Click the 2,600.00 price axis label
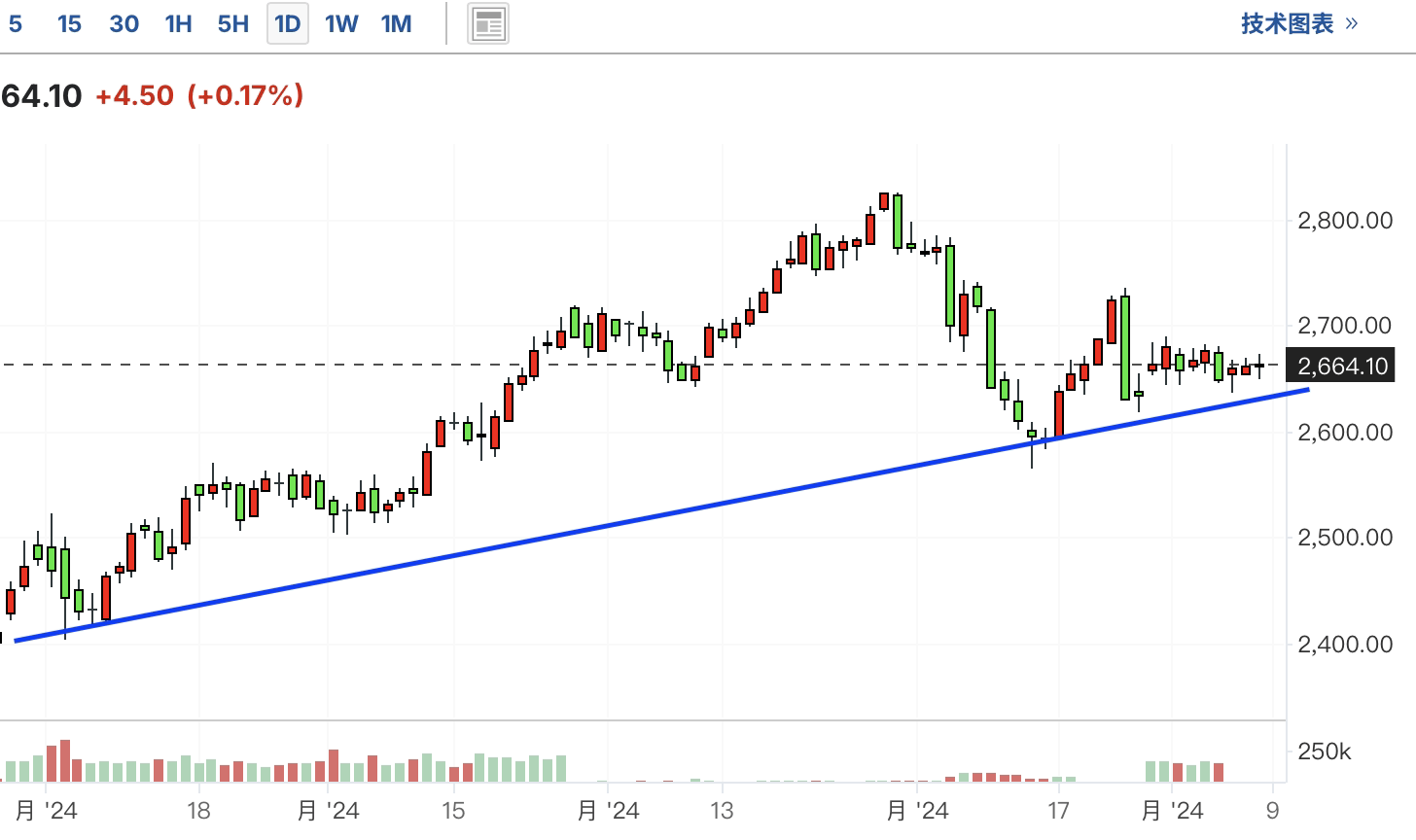 tap(1345, 432)
